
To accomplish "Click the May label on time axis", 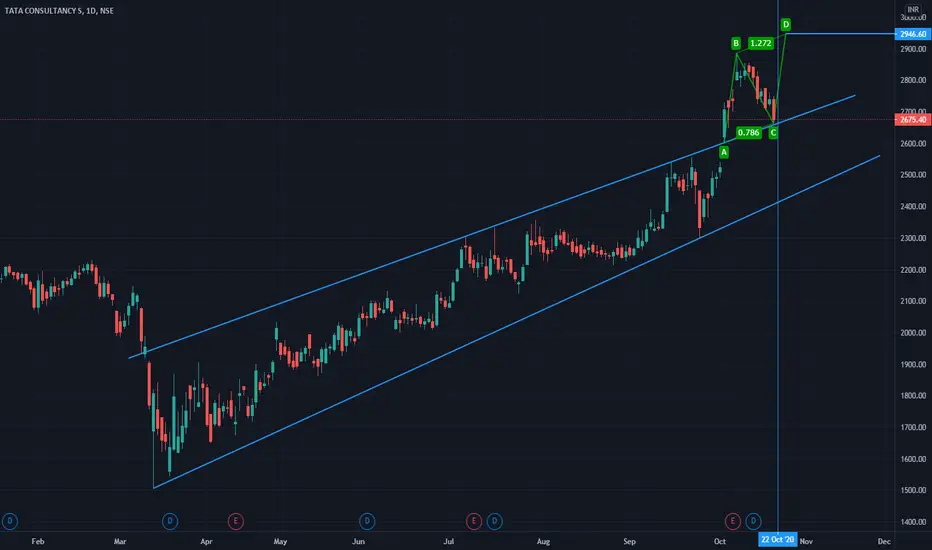I will coord(280,541).
